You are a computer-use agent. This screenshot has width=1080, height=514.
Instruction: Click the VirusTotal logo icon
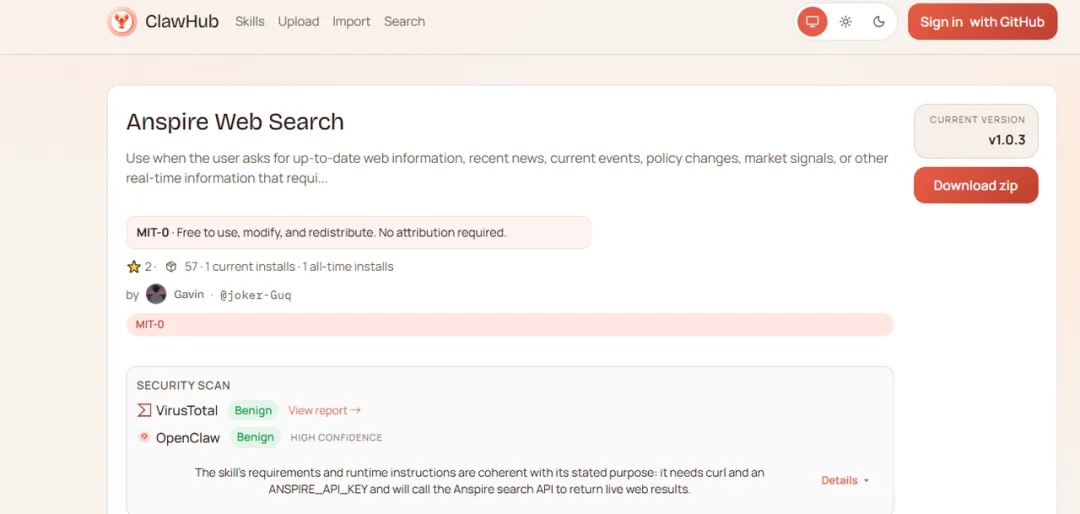tap(144, 411)
